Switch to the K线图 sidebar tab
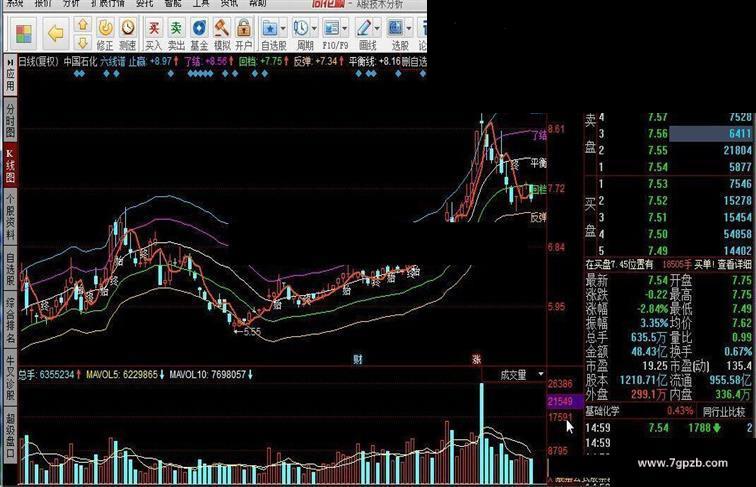Image resolution: width=756 pixels, height=487 pixels. tap(10, 166)
